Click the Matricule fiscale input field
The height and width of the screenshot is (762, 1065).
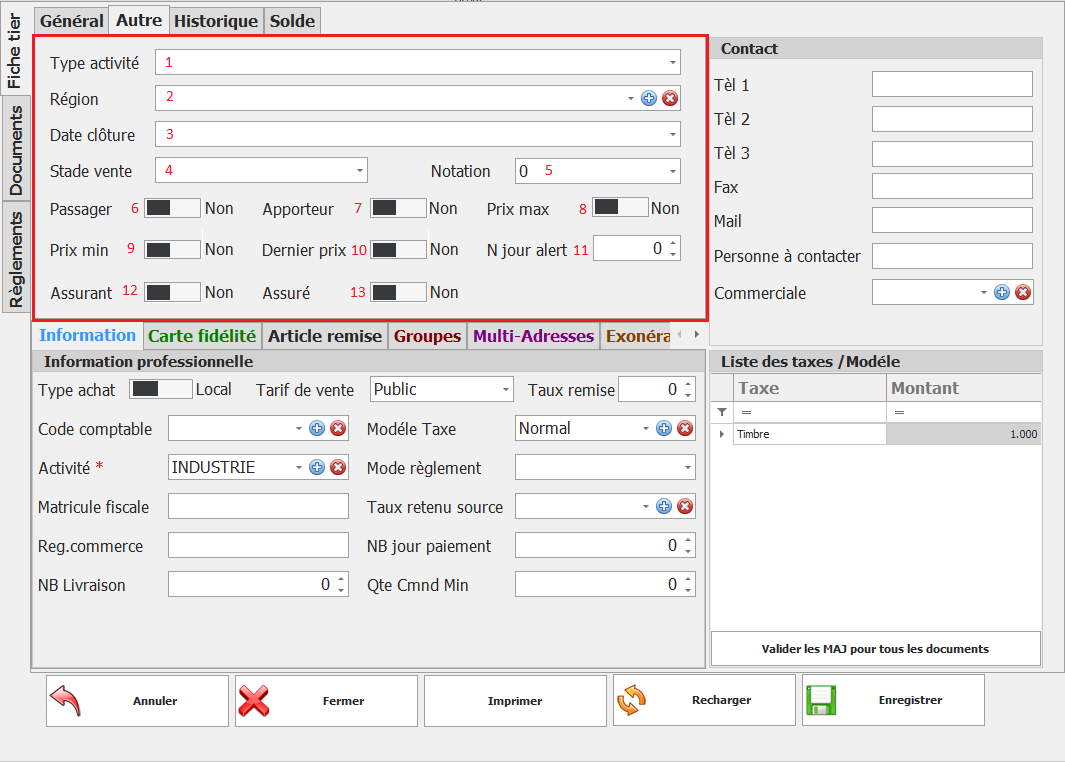tap(258, 507)
